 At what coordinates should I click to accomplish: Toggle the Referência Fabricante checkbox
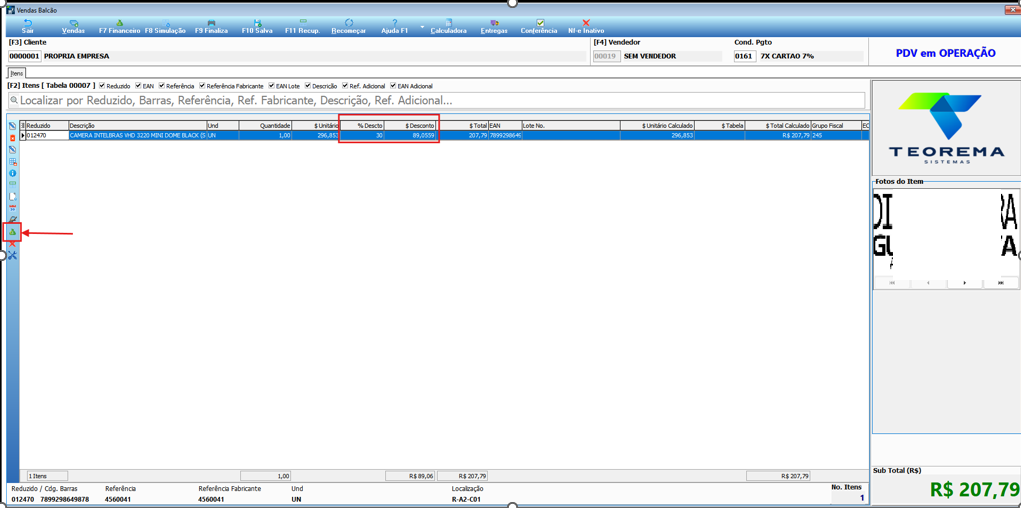point(203,86)
